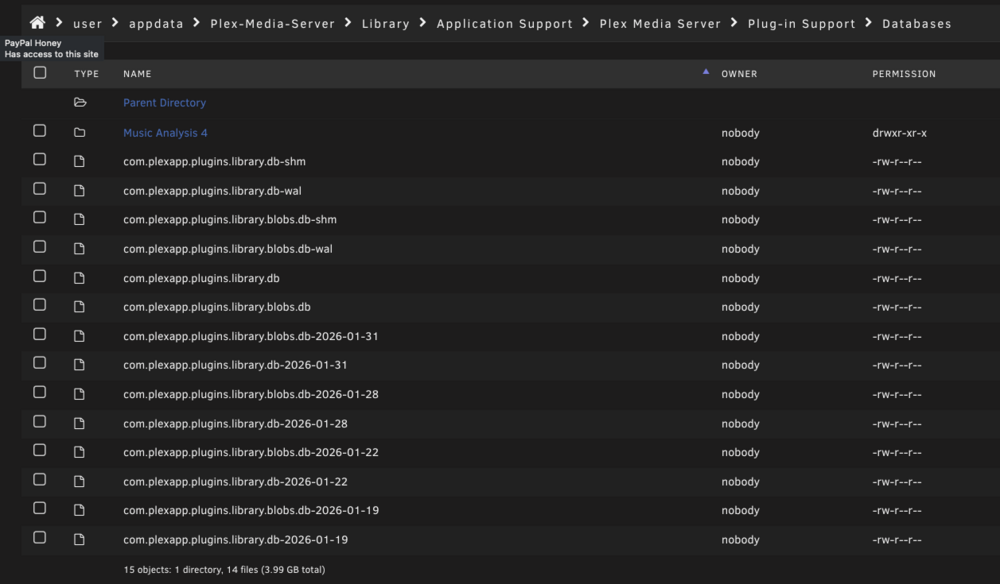Screen dimensions: 1000x584
Task: Click file icon for com.plexapp.plugins.library.blobs.db-shm
Action: pos(79,219)
